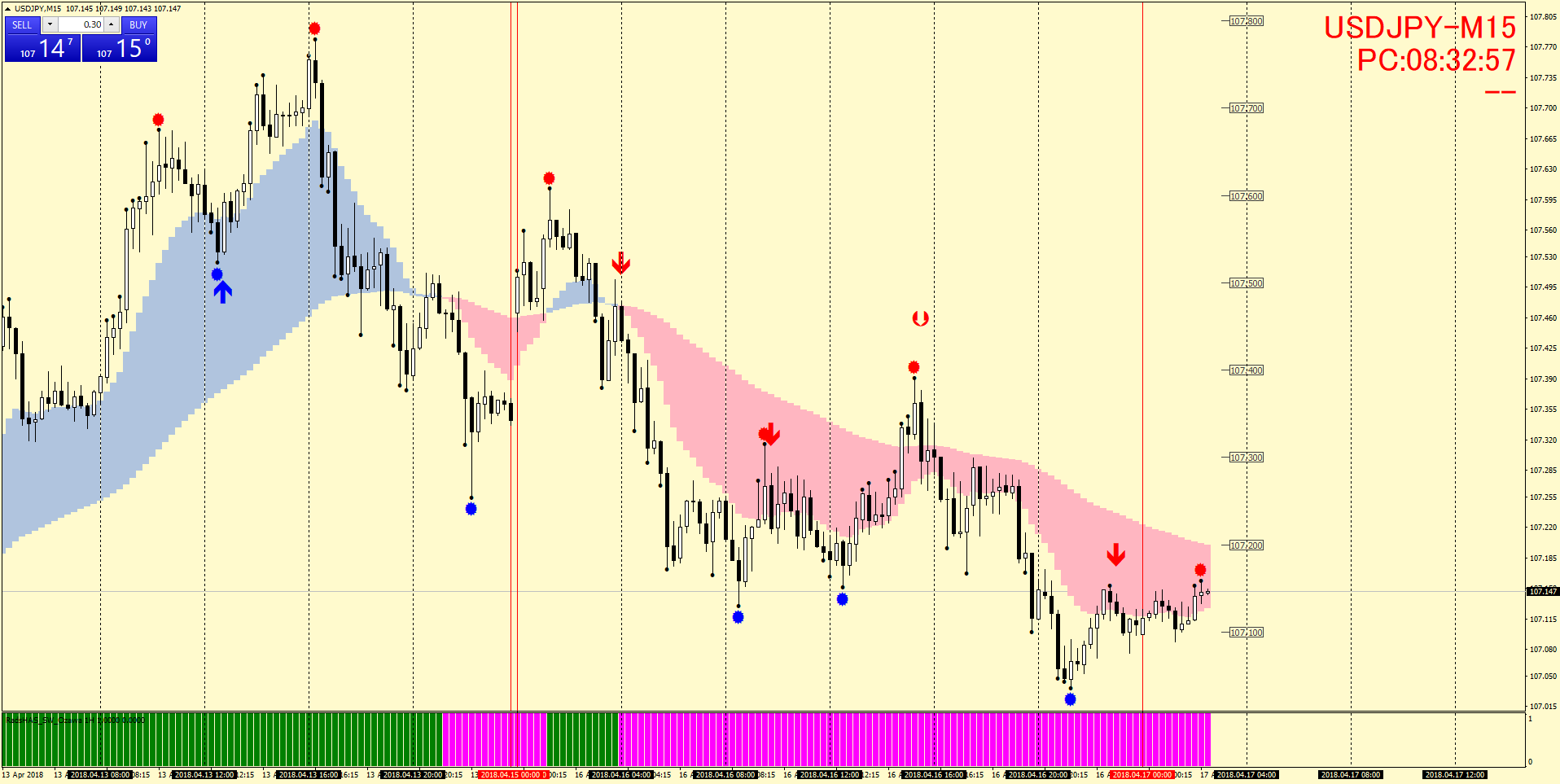1560x784 pixels.
Task: Click the 107.200 price level label
Action: tap(1247, 545)
